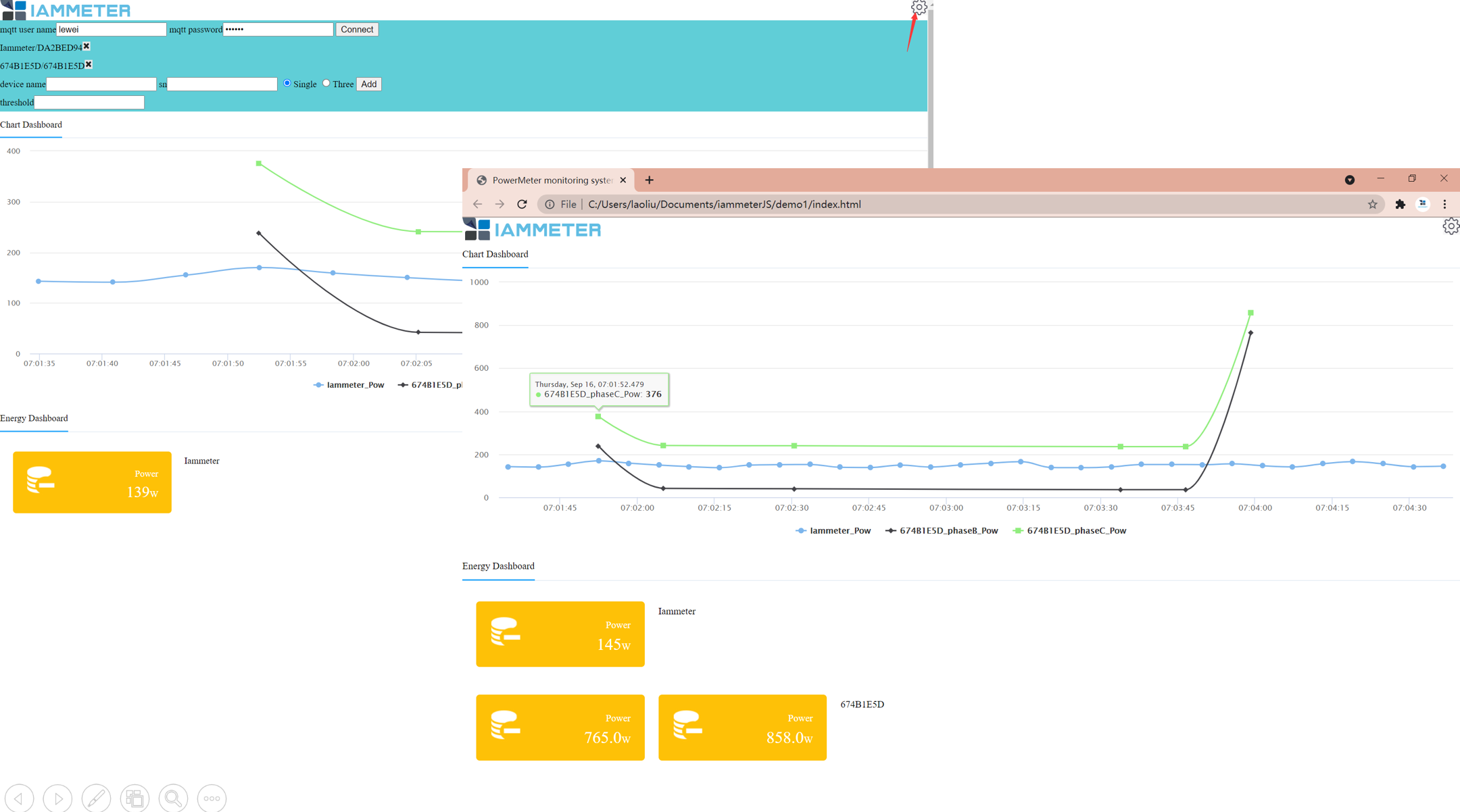The image size is (1460, 812).
Task: Click the IAMMETER extension icon in toolbar
Action: tap(1422, 204)
